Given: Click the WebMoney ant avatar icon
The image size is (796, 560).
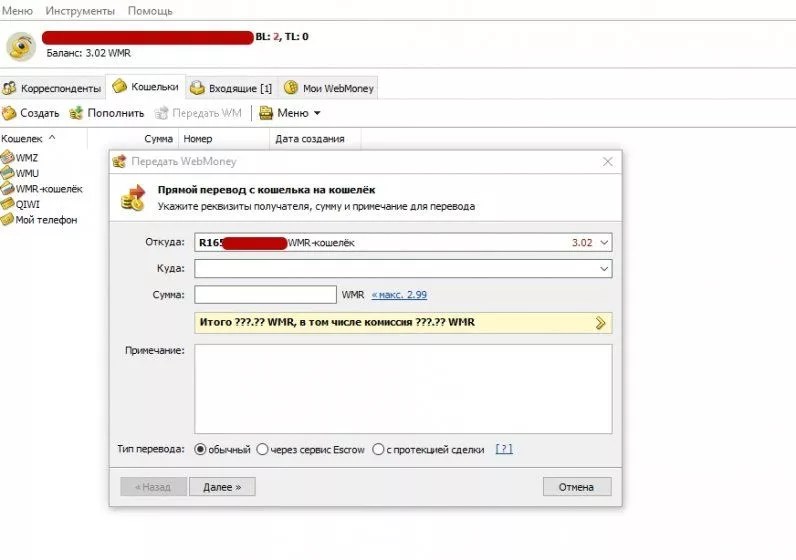Looking at the screenshot, I should (x=21, y=46).
